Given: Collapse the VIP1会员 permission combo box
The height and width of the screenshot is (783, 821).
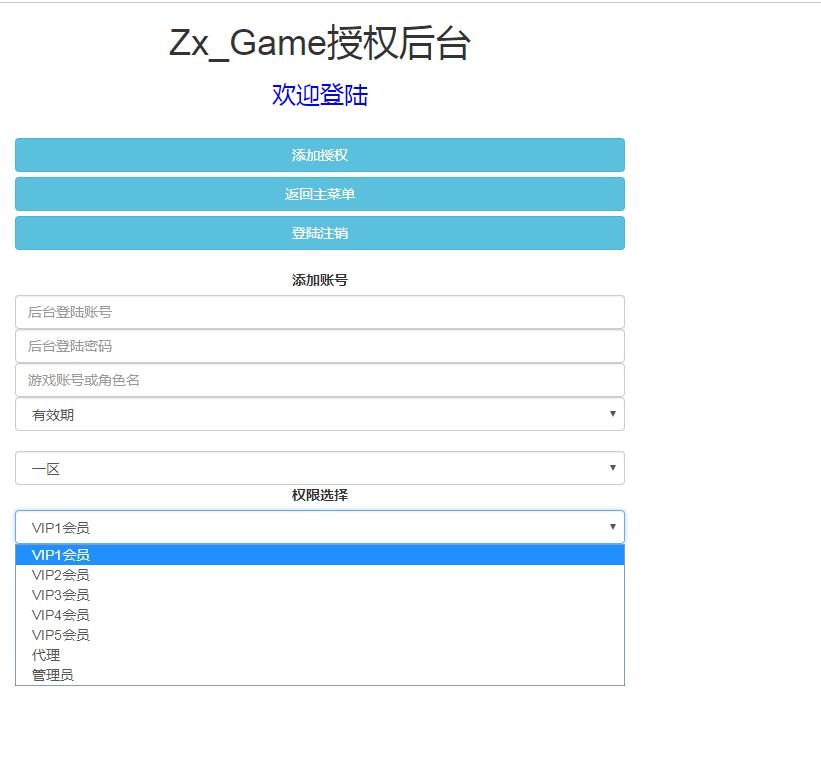Looking at the screenshot, I should (x=320, y=527).
